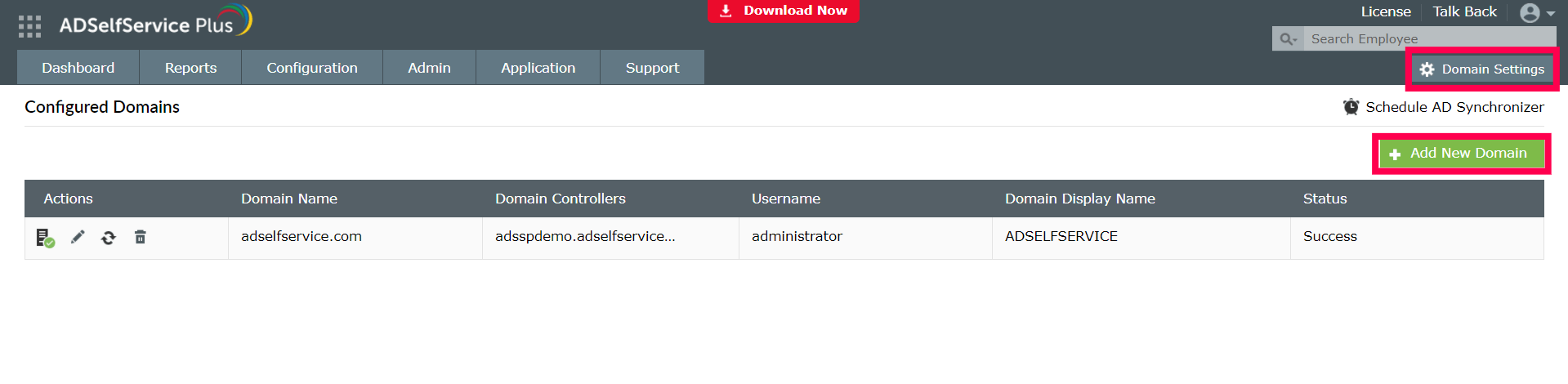1568x384 pixels.
Task: Open the apps grid launcher icon
Action: [29, 26]
